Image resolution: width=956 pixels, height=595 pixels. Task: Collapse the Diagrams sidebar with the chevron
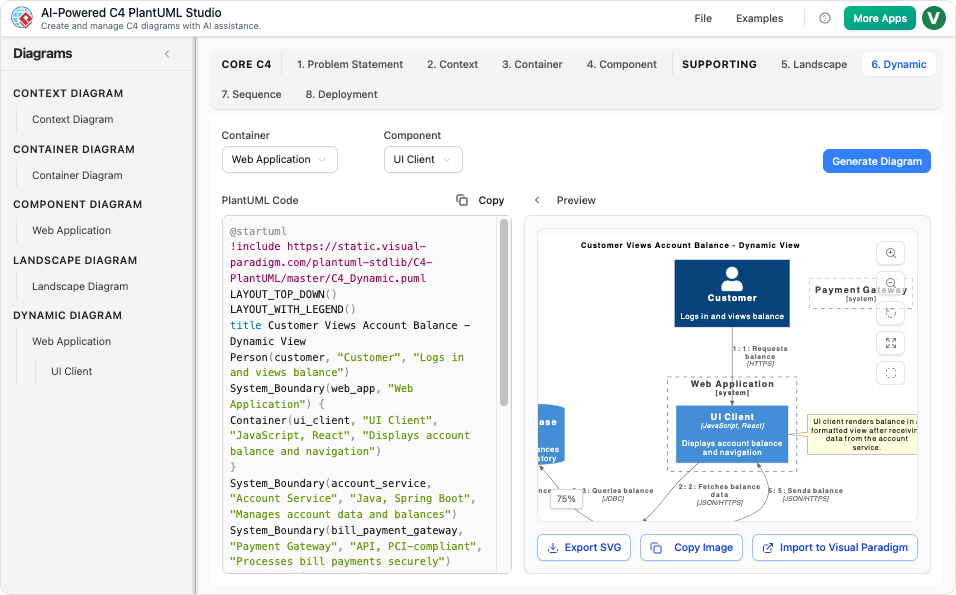[x=167, y=54]
